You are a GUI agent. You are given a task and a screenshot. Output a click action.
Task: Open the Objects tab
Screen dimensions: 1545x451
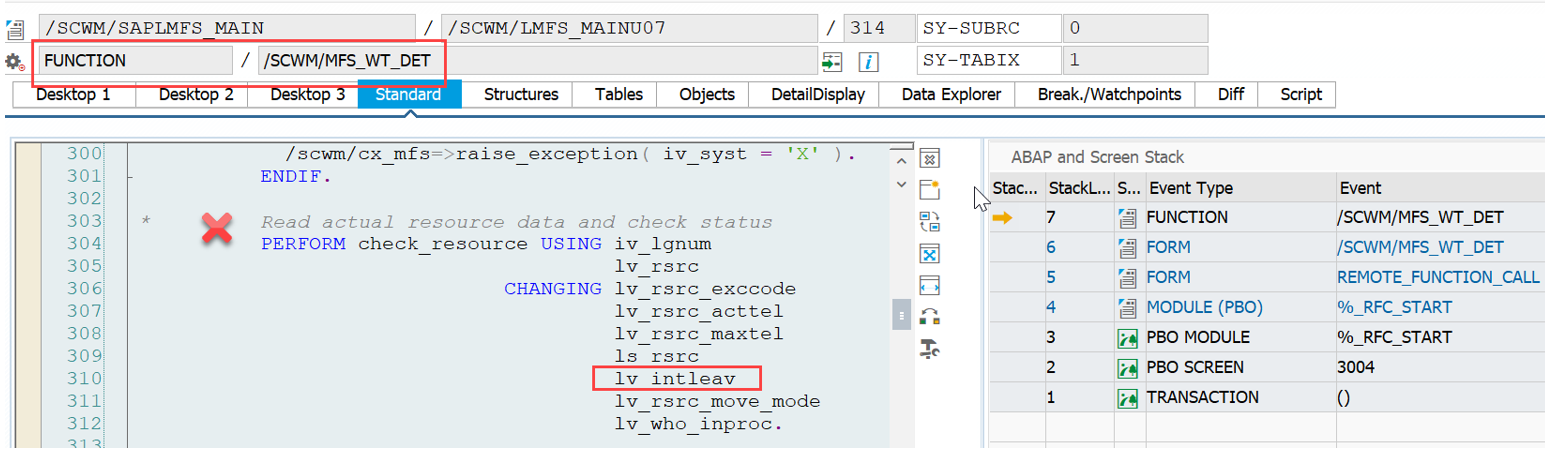coord(707,94)
